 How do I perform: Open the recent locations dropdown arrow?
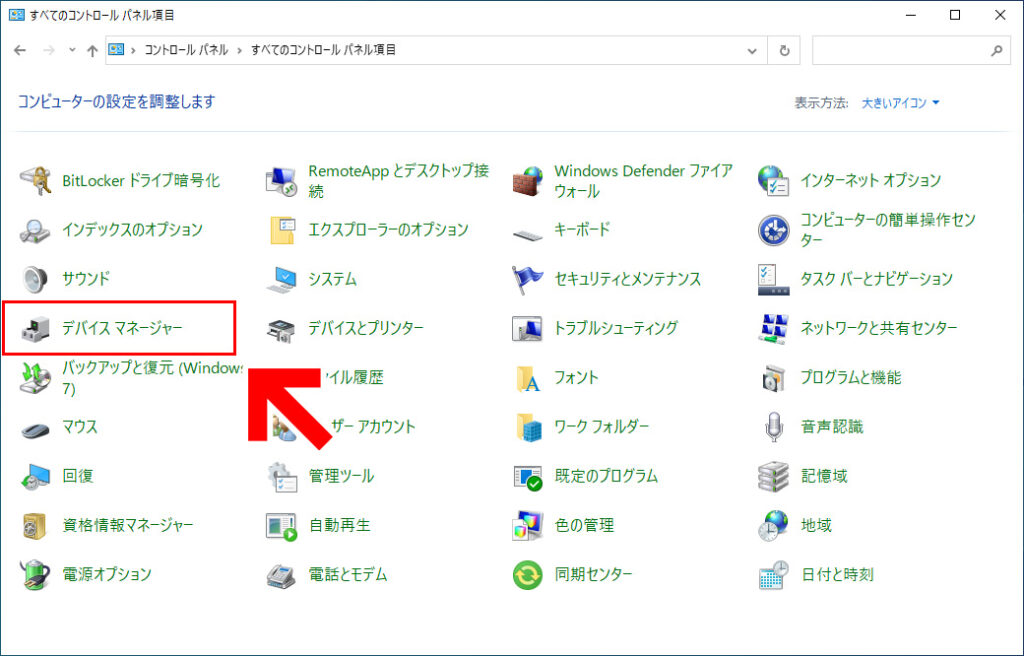coord(72,50)
